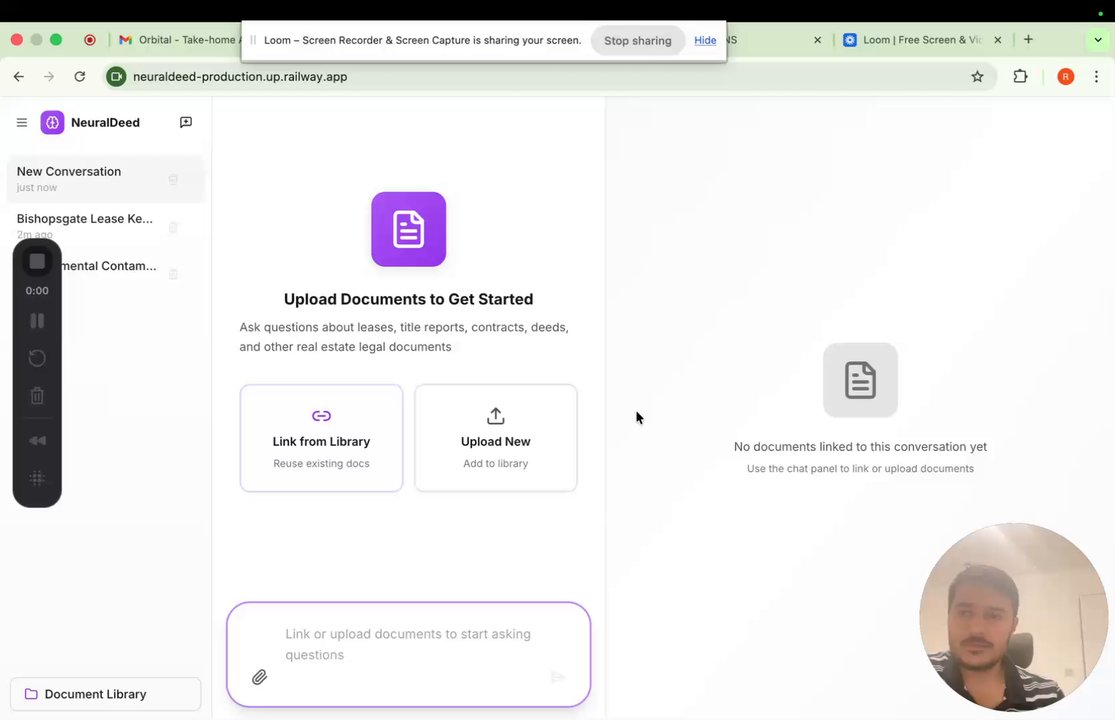Click the address bar URL neuraldeed-production.up.railway.app
The width and height of the screenshot is (1115, 720).
coord(240,77)
